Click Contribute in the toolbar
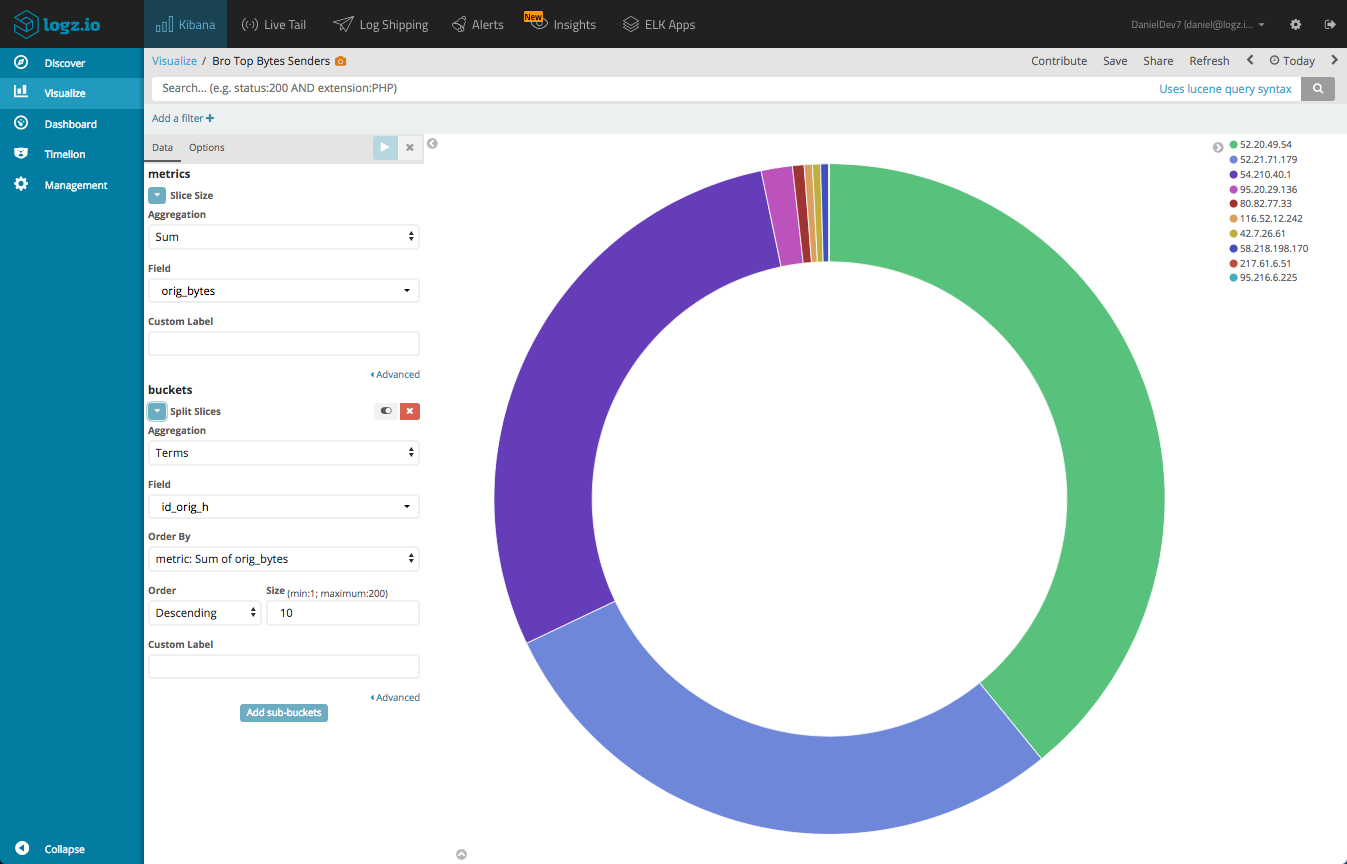The height and width of the screenshot is (864, 1347). coord(1059,61)
